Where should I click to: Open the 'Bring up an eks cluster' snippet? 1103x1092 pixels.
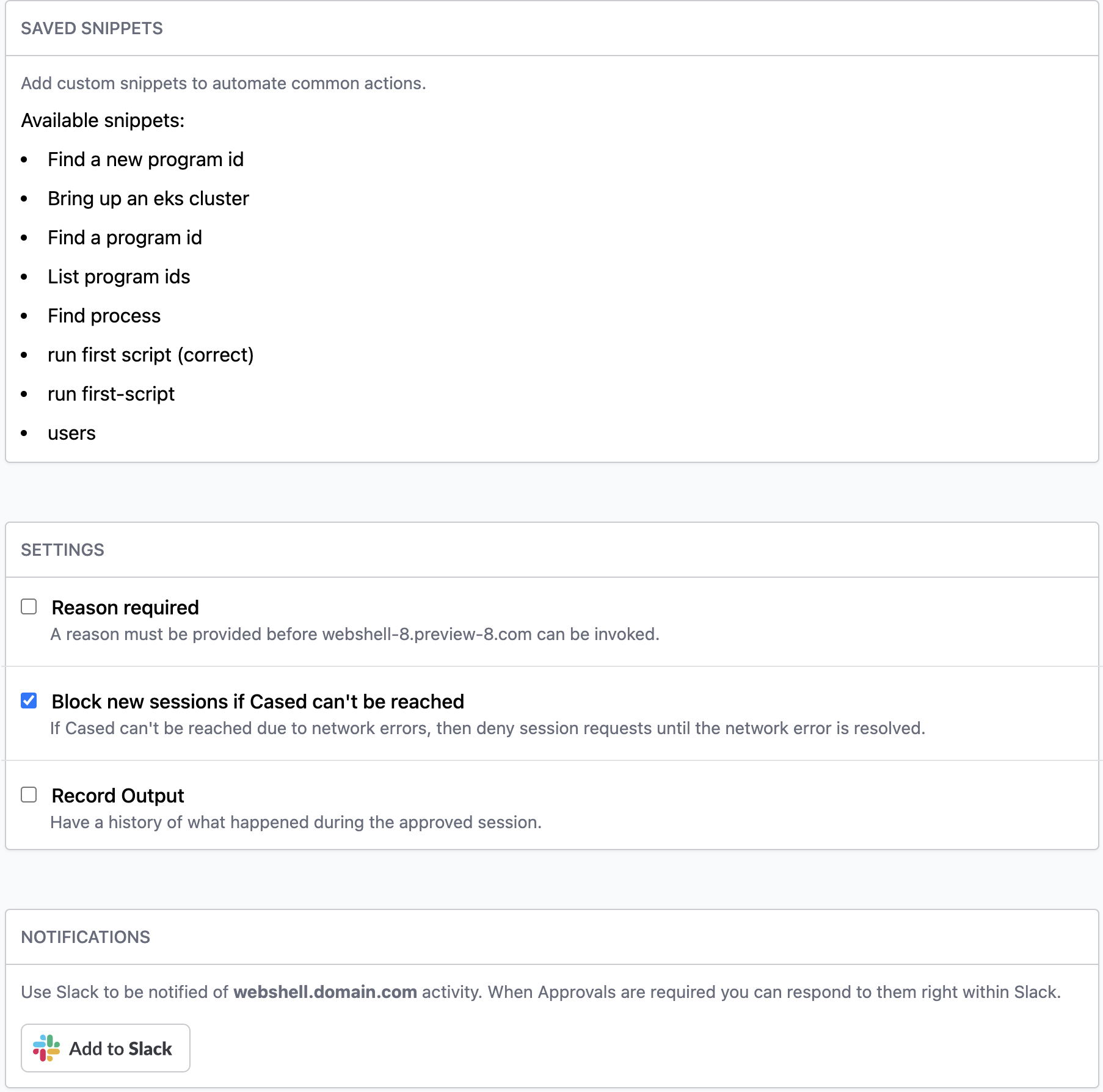pyautogui.click(x=148, y=198)
